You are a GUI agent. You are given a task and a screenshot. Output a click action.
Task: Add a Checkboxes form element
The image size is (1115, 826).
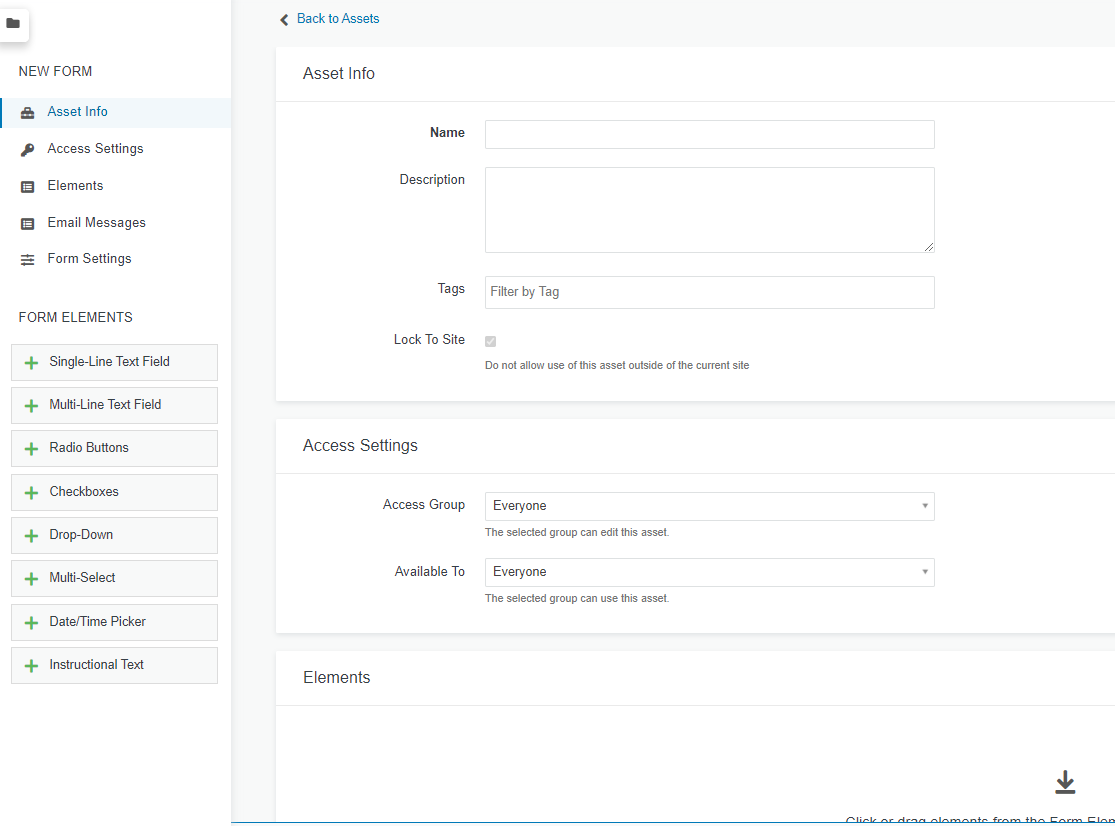tap(114, 492)
